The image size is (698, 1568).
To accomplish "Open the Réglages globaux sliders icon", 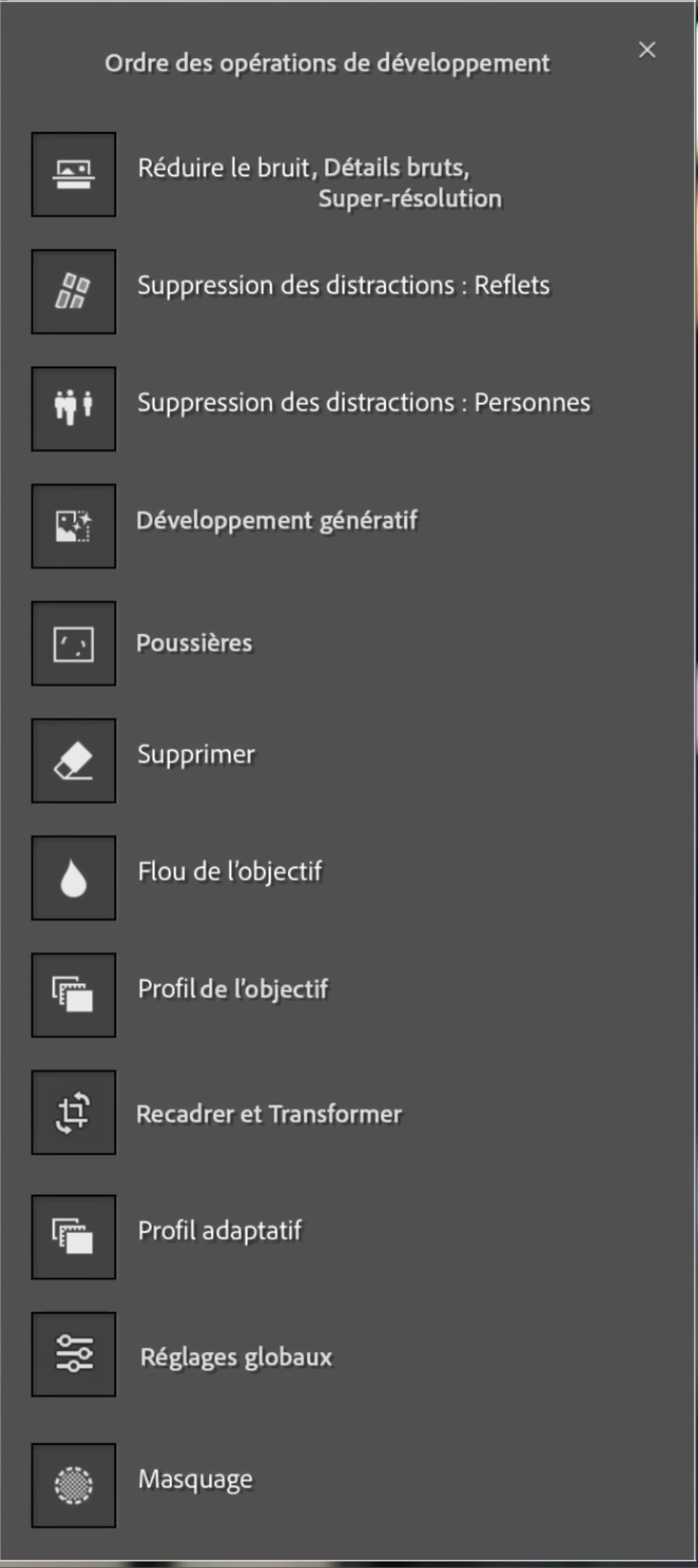I will click(x=74, y=1354).
